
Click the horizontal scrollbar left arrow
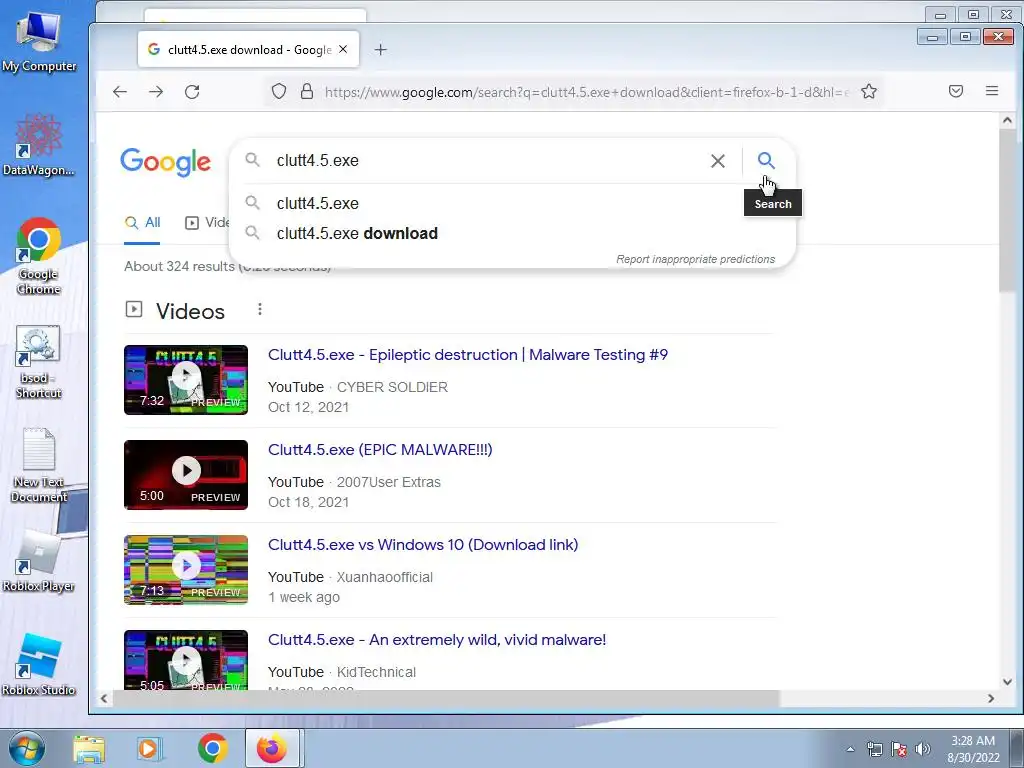tap(104, 698)
